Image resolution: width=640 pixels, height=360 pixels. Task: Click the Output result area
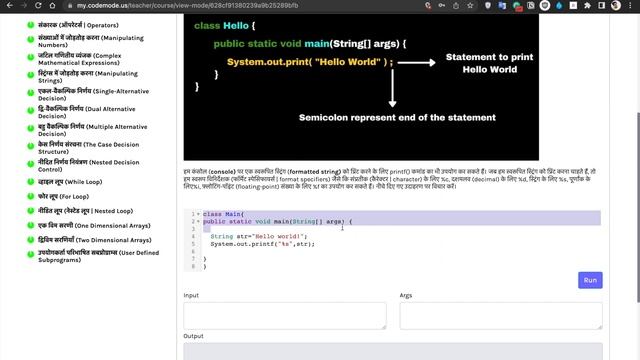pos(393,351)
